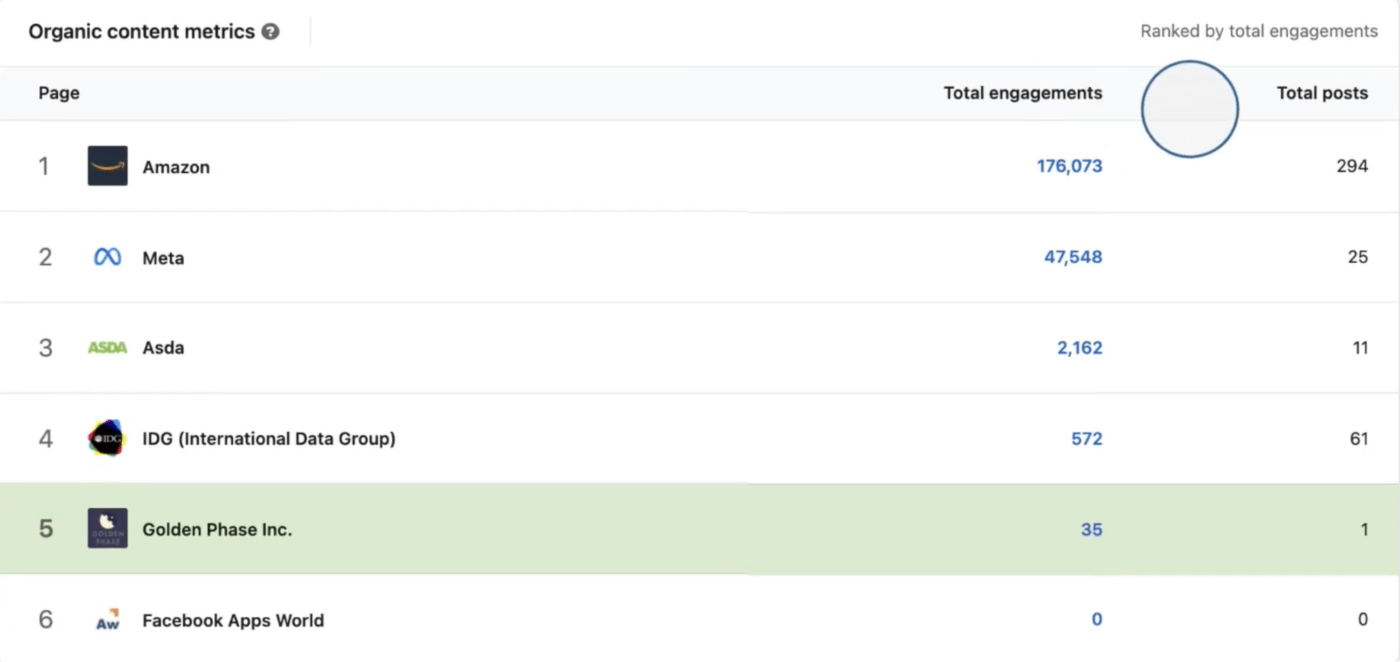Click the Amazon page logo icon
The width and height of the screenshot is (1400, 662).
(107, 166)
